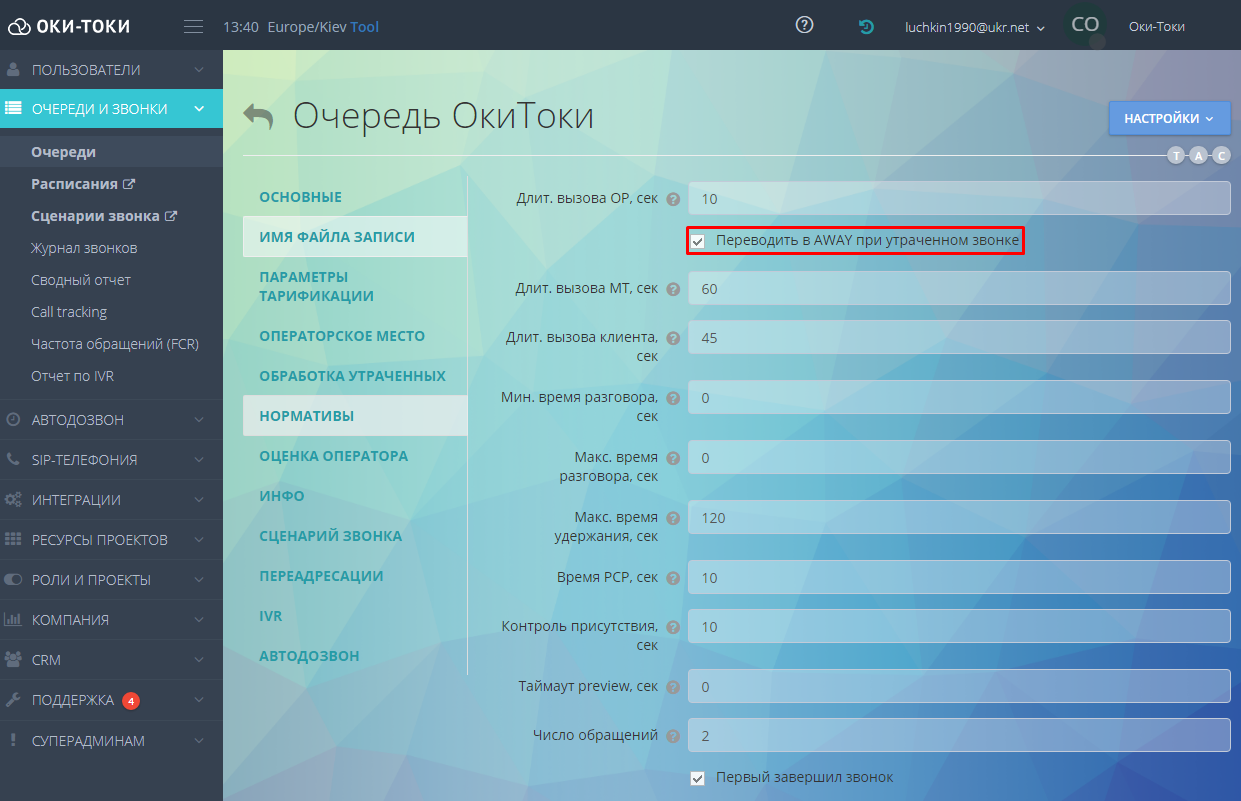The image size is (1241, 801).
Task: Click help icon next to Время РСР
Action: pos(673,578)
